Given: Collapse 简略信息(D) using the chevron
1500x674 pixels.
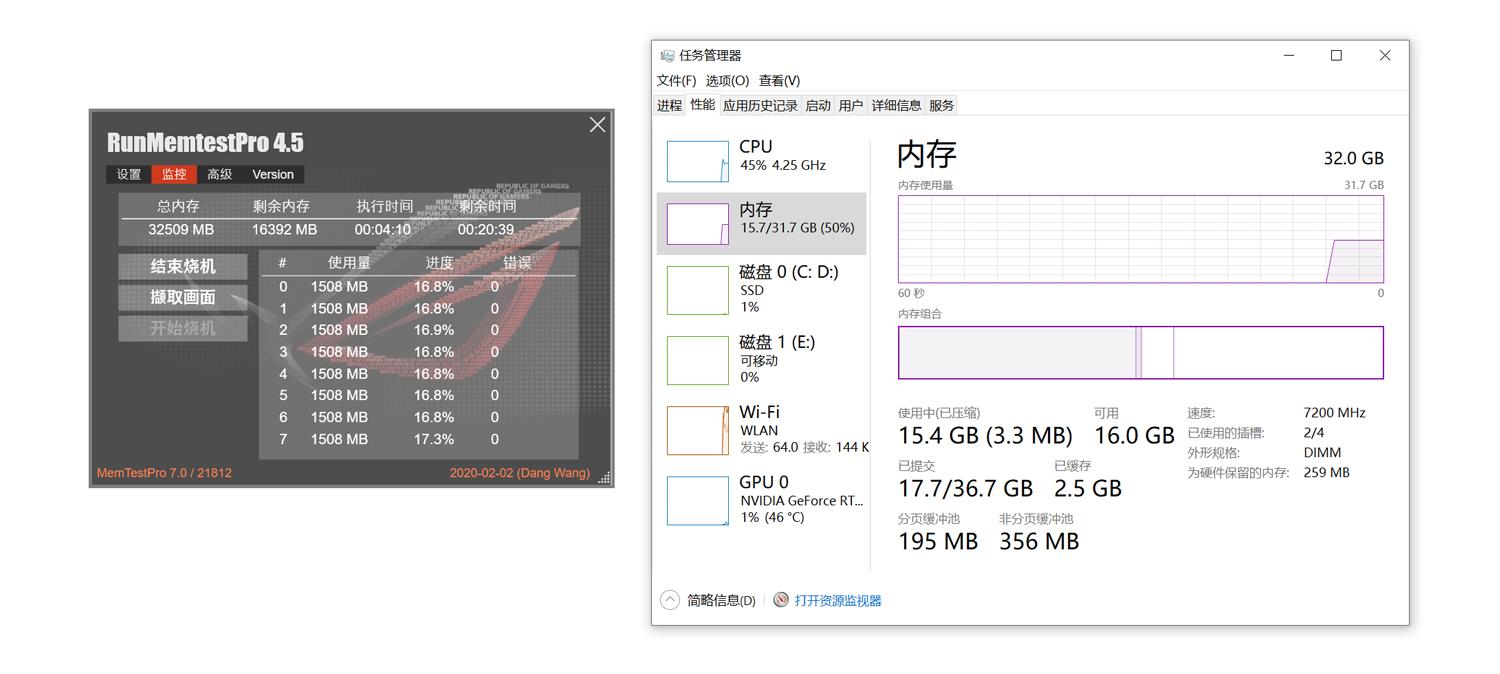Looking at the screenshot, I should (x=669, y=599).
